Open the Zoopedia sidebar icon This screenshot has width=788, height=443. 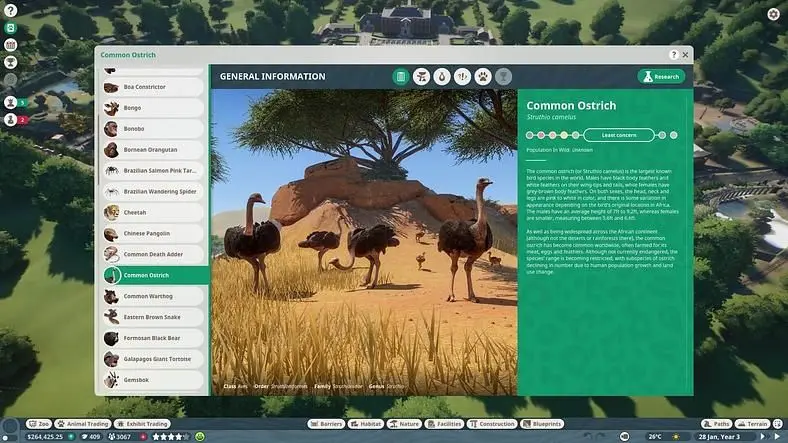point(11,28)
